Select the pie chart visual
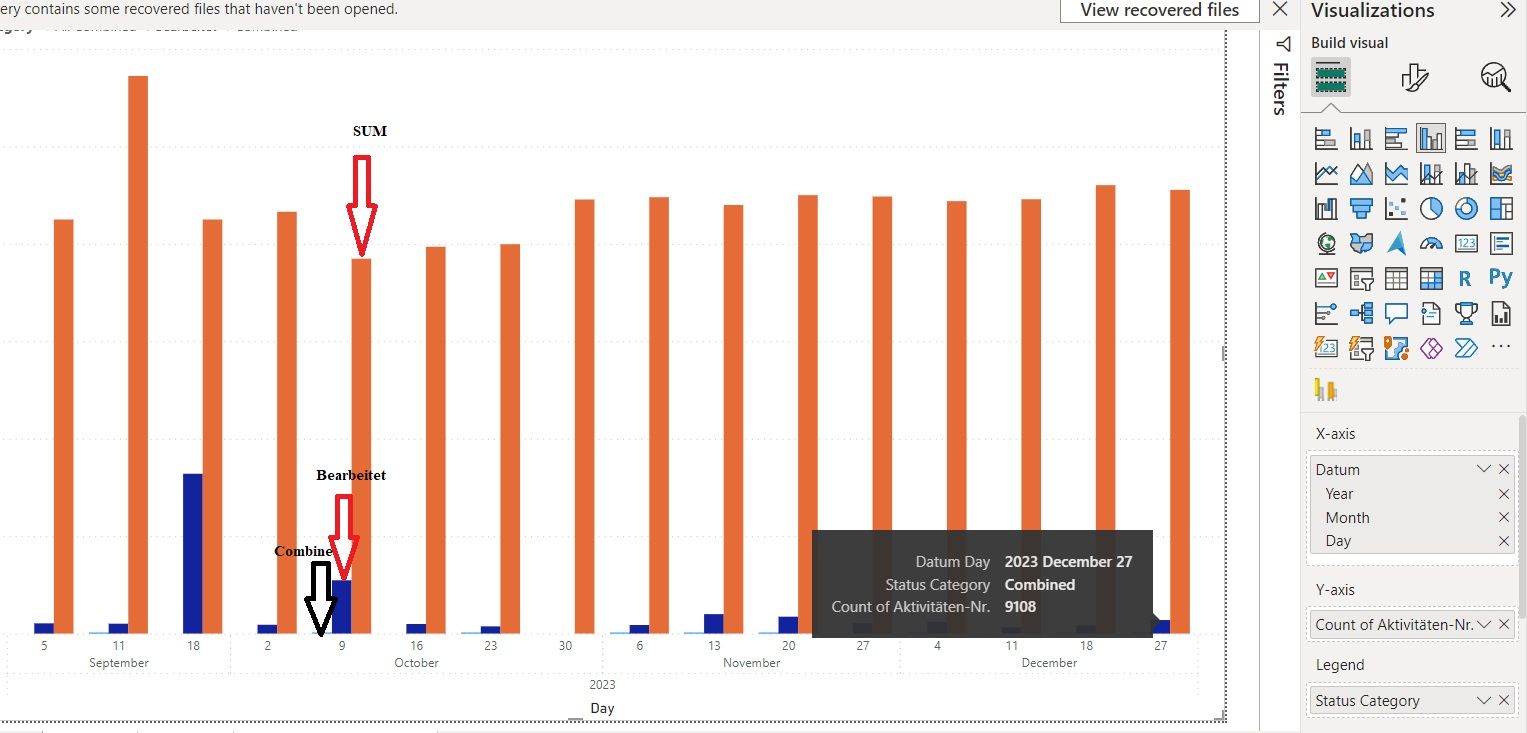 coord(1431,208)
